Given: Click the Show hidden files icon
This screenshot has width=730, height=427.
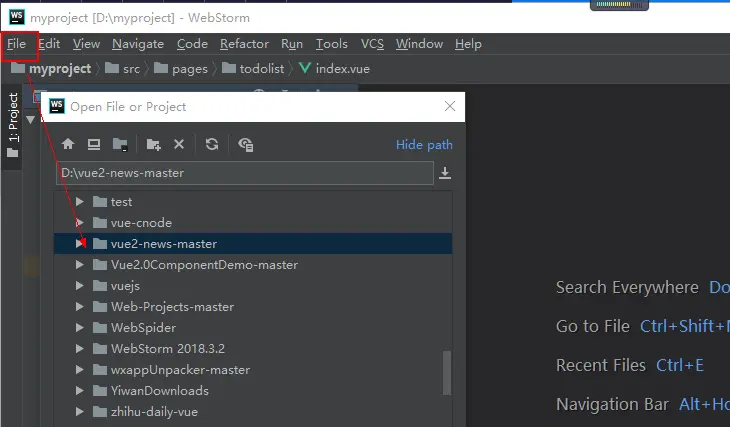Looking at the screenshot, I should click(245, 144).
